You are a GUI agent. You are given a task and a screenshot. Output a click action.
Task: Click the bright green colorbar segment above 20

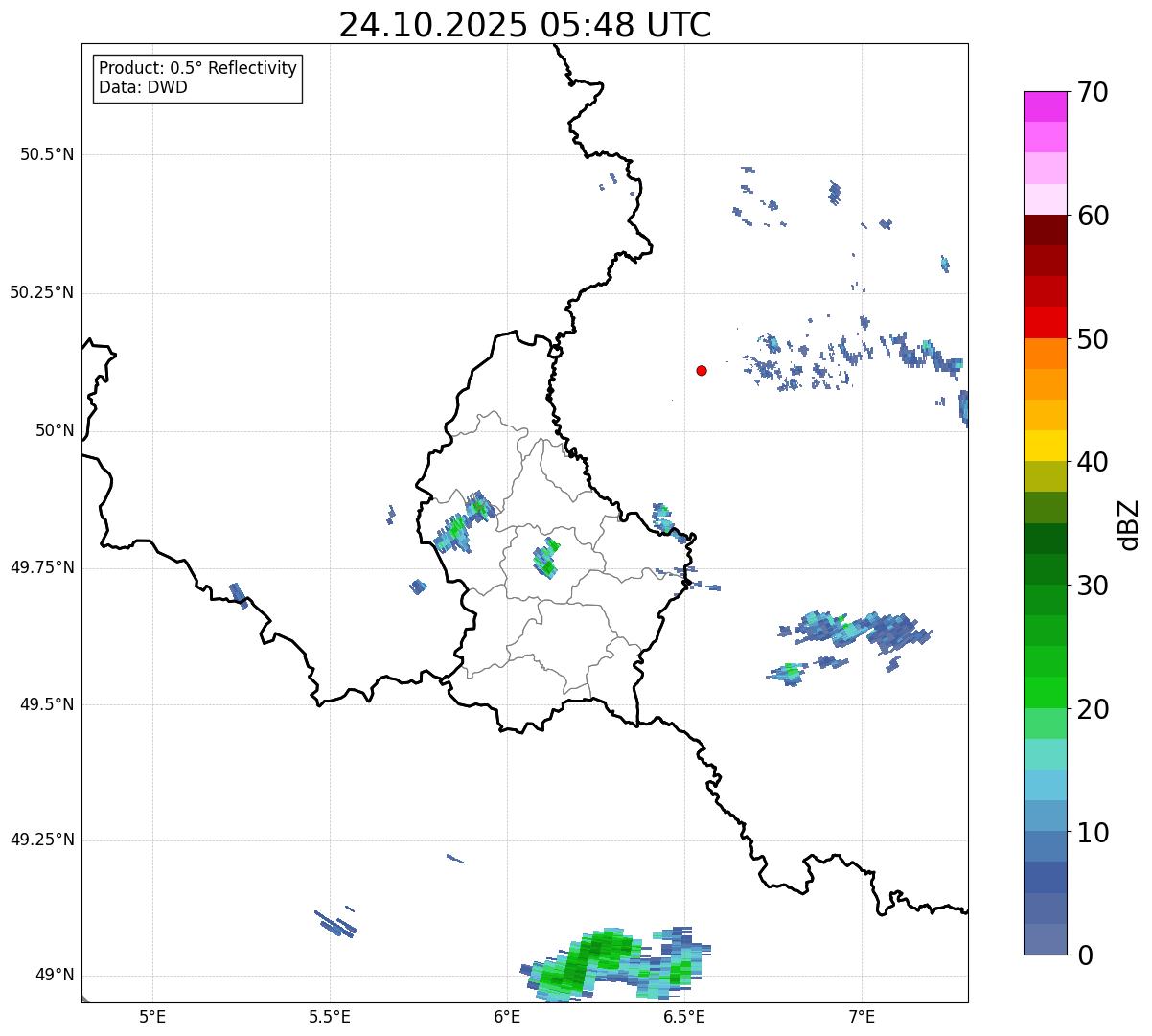click(1046, 693)
